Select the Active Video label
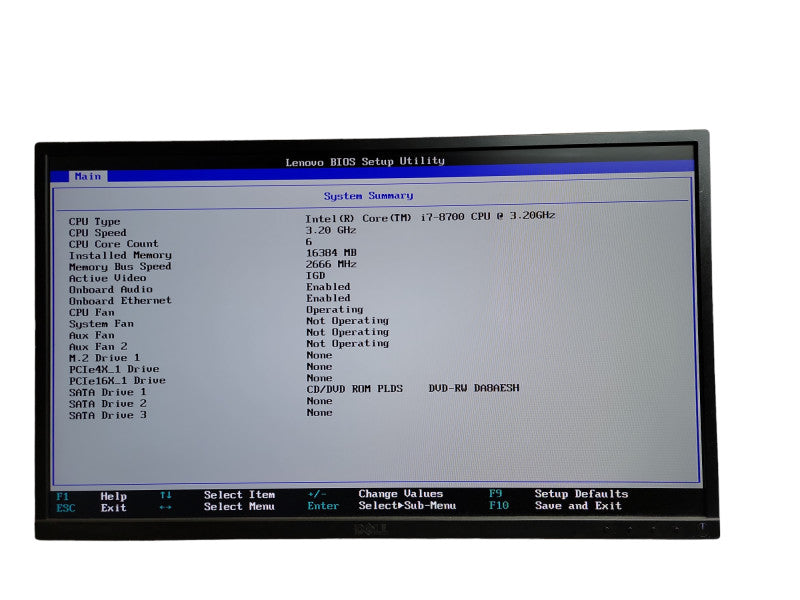 [x=108, y=278]
